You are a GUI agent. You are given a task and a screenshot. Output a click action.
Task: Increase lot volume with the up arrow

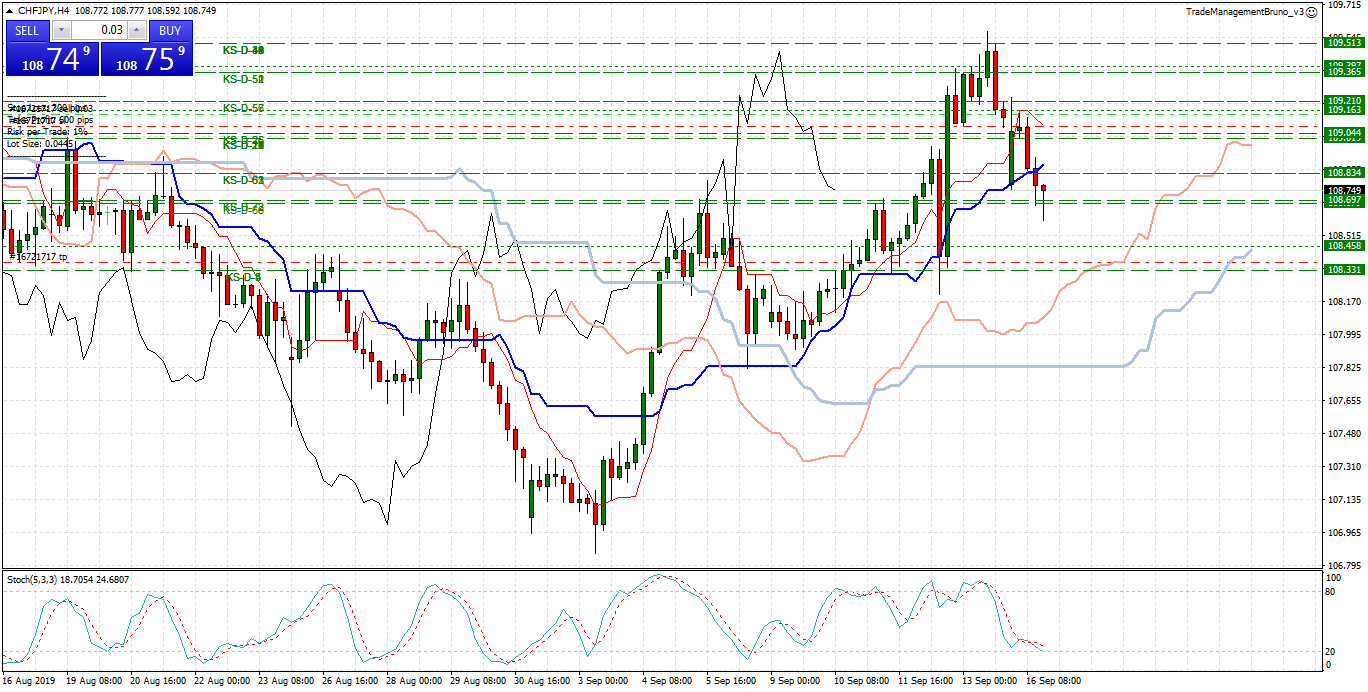coord(136,31)
